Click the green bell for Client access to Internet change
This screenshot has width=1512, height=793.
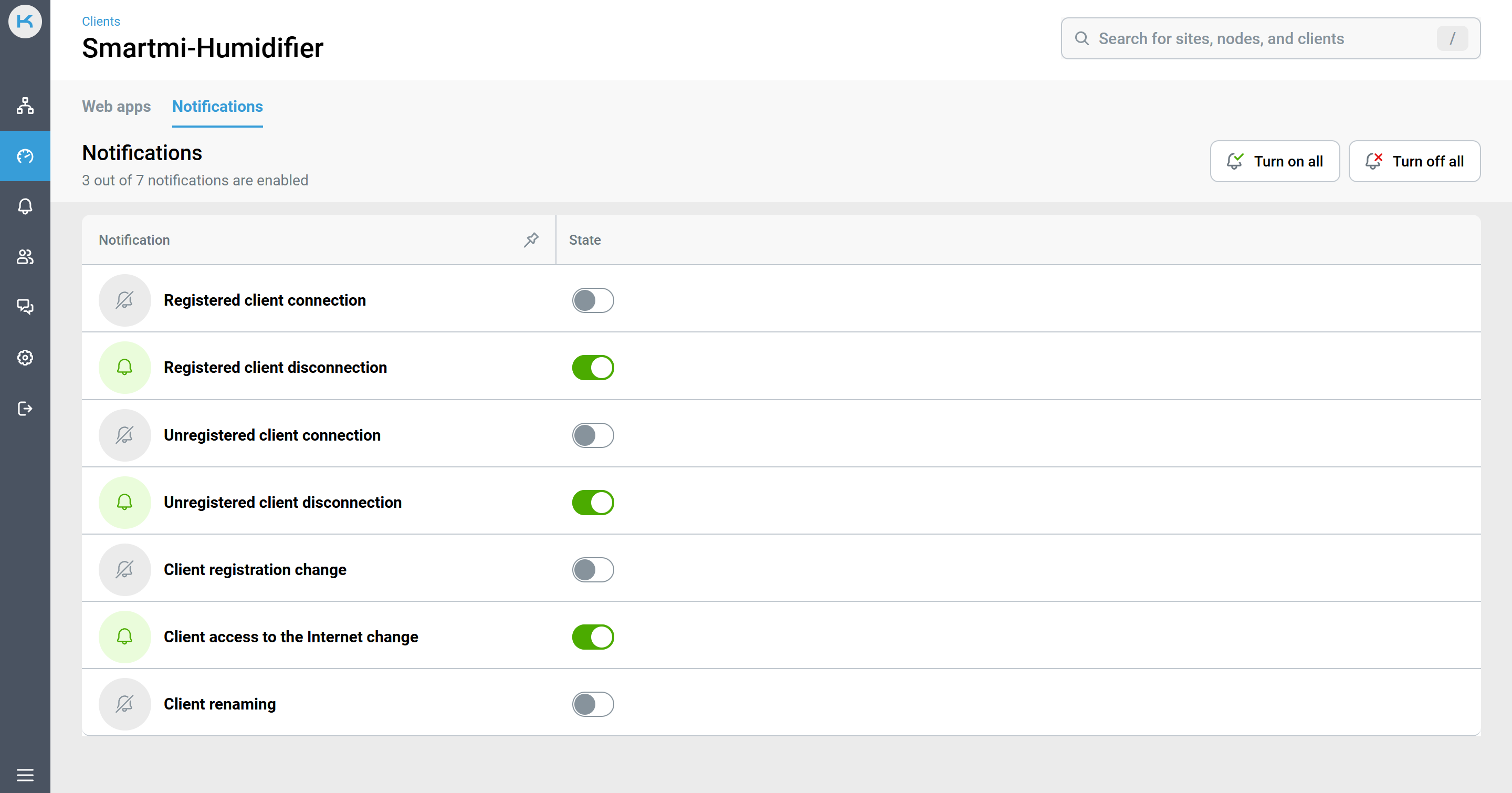click(x=124, y=637)
